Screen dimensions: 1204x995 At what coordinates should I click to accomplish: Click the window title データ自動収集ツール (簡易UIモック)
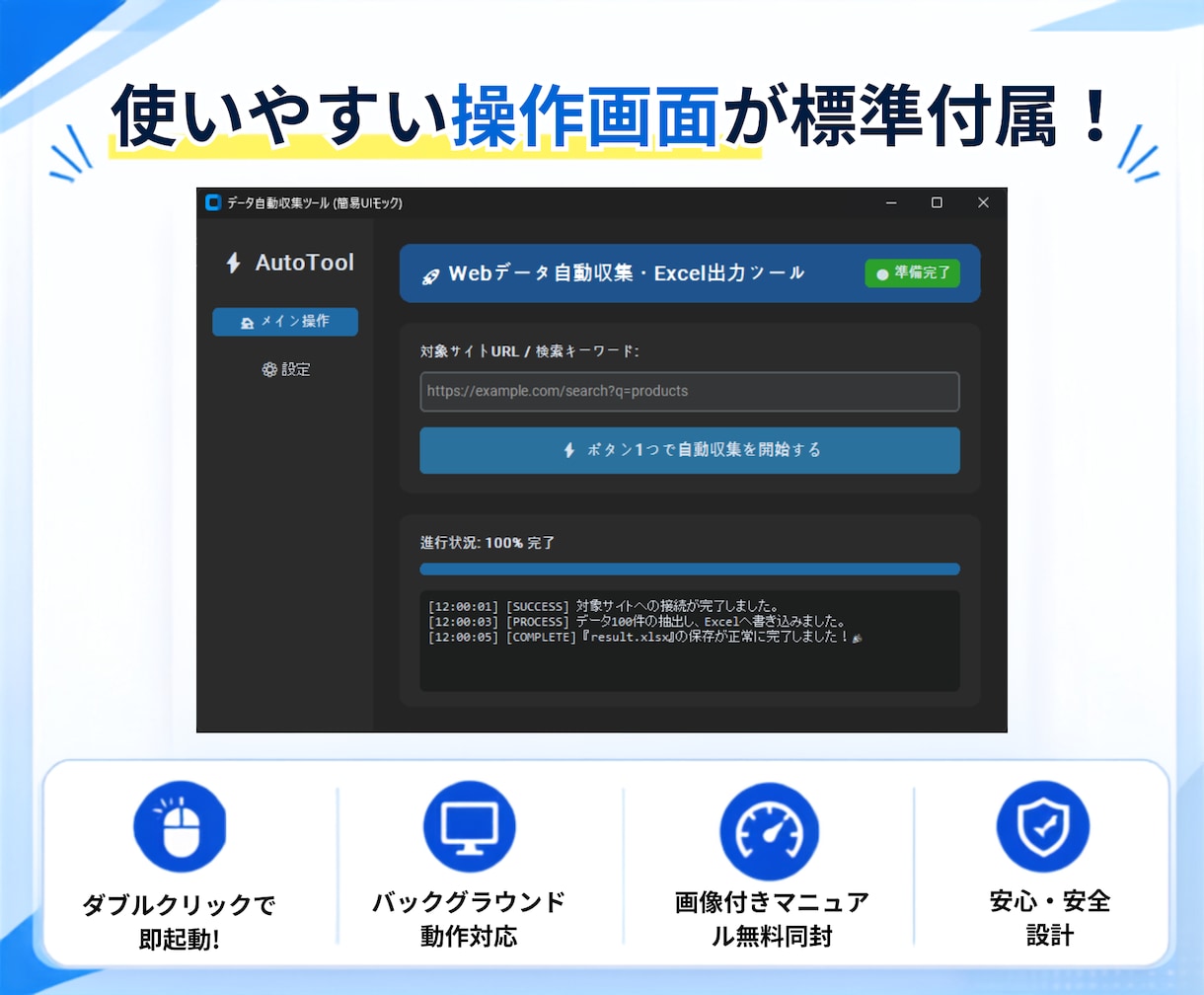click(315, 202)
